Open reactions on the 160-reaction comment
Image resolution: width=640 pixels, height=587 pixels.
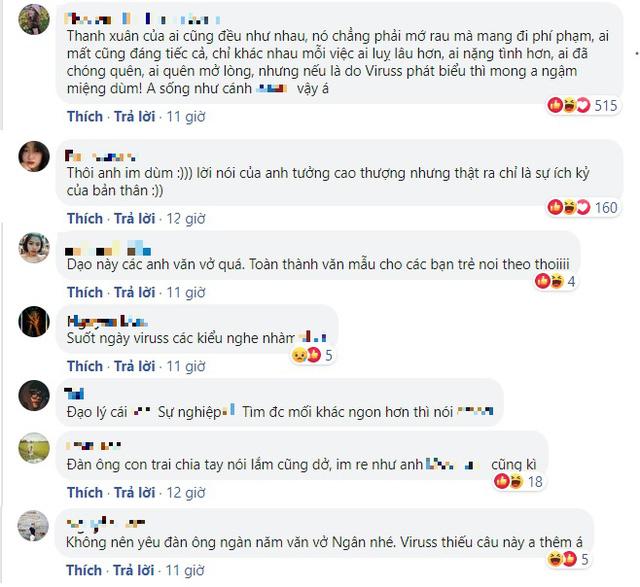[582, 208]
